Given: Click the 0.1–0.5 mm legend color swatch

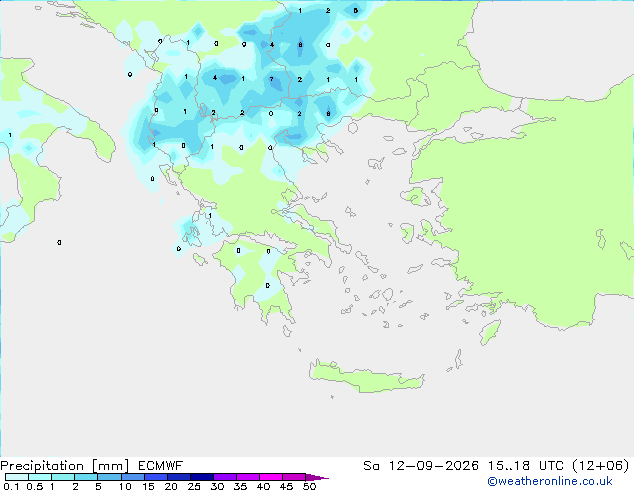Looking at the screenshot, I should coord(17,477).
